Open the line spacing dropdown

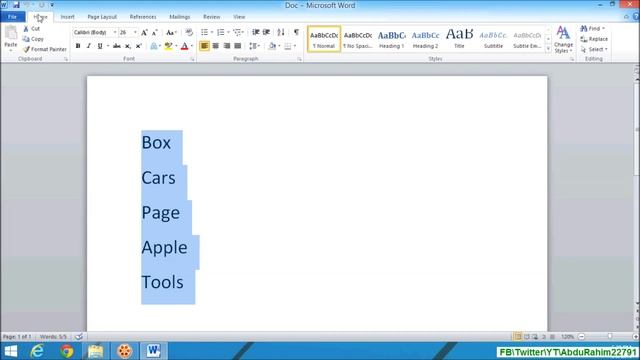pos(255,46)
